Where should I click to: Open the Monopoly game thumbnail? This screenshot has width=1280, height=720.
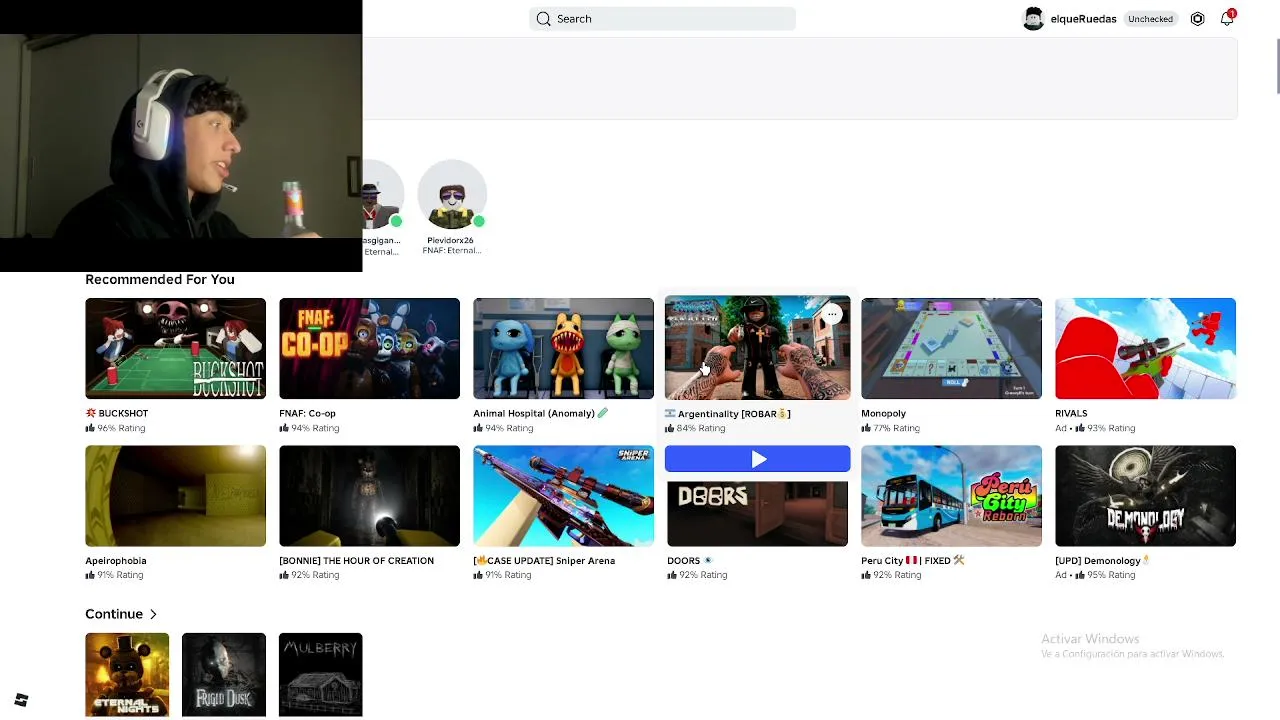951,348
